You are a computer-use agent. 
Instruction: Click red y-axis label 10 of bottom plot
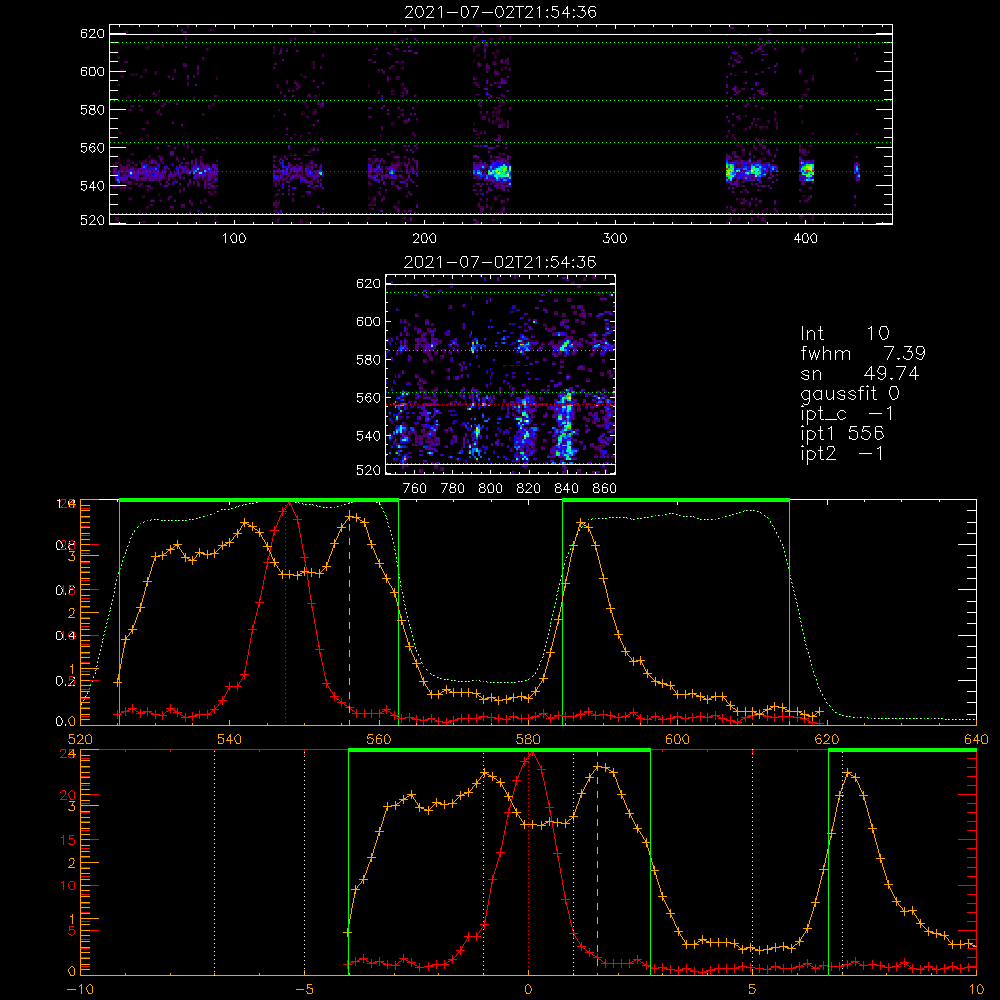point(68,886)
